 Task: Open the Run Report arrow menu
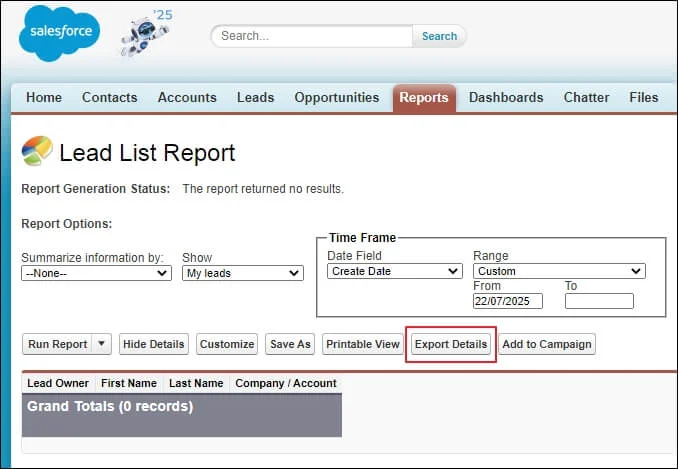tap(102, 344)
